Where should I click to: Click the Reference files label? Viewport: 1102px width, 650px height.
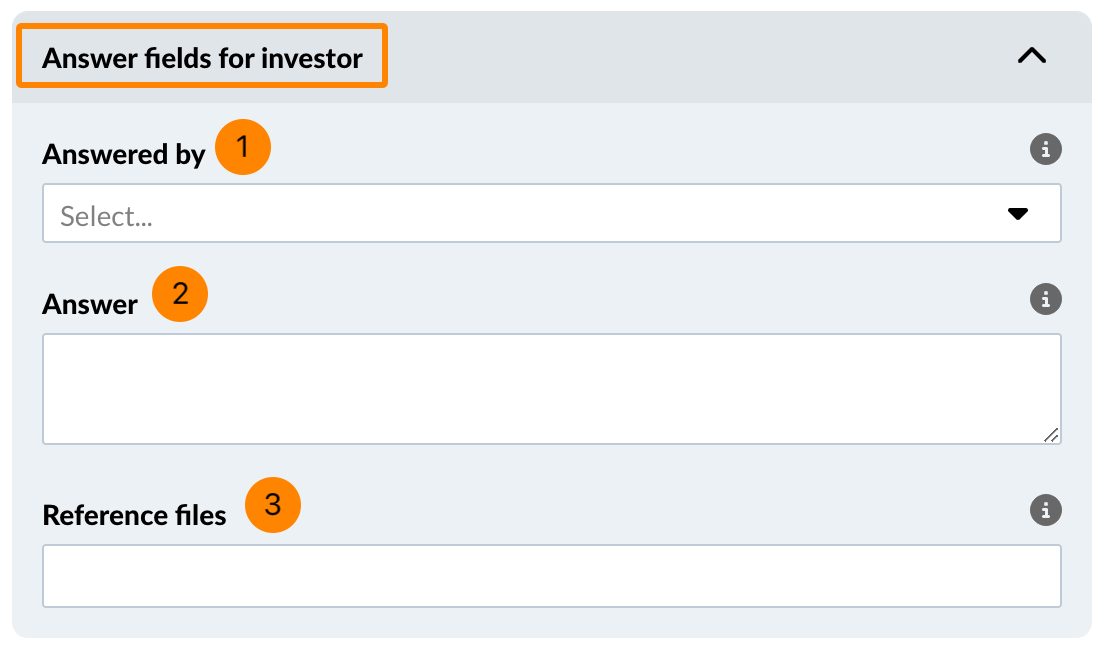[x=134, y=516]
